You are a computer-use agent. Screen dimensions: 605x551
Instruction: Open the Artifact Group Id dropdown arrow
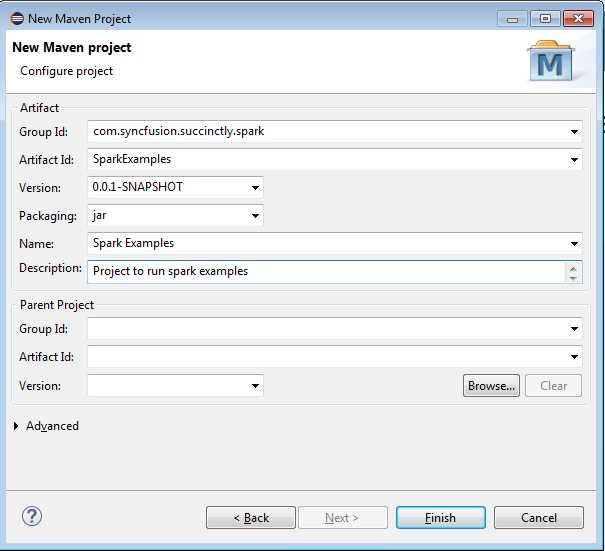click(x=574, y=132)
